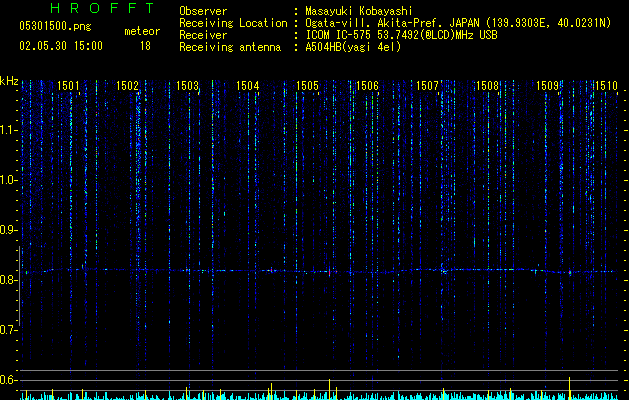Click the red meteor echo after 1509

click(x=570, y=273)
